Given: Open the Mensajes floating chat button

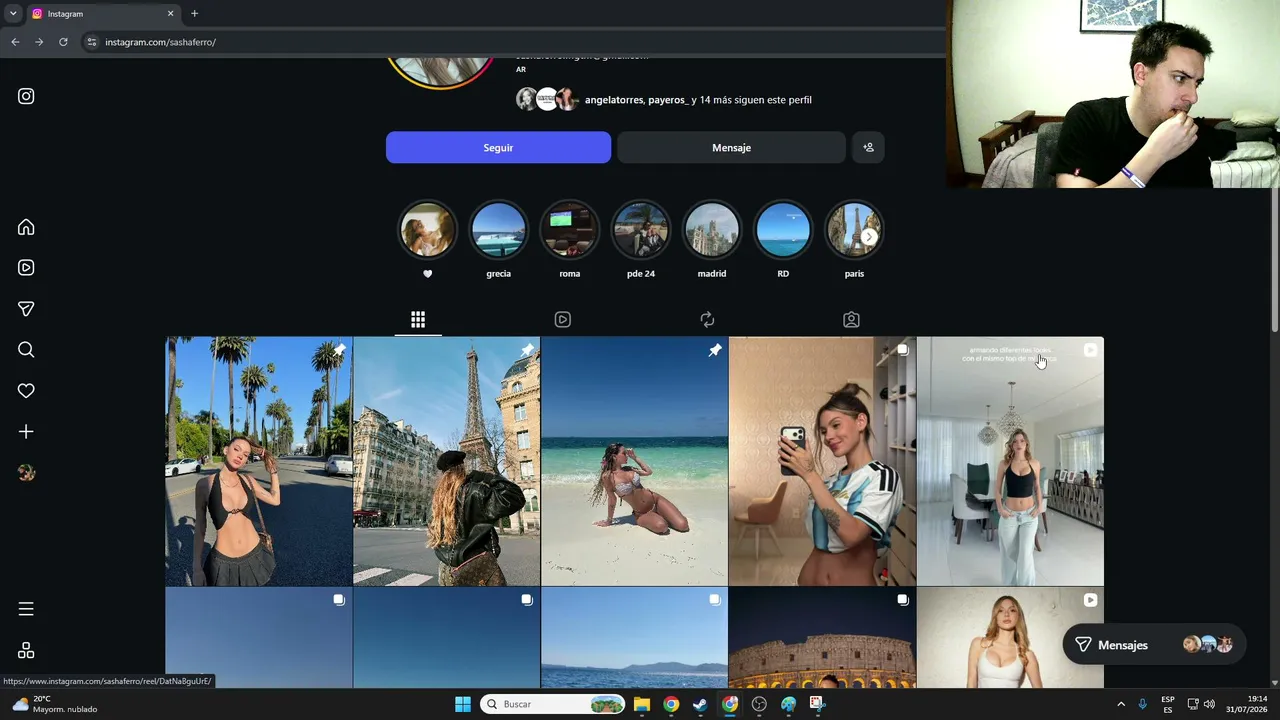Looking at the screenshot, I should (1154, 645).
